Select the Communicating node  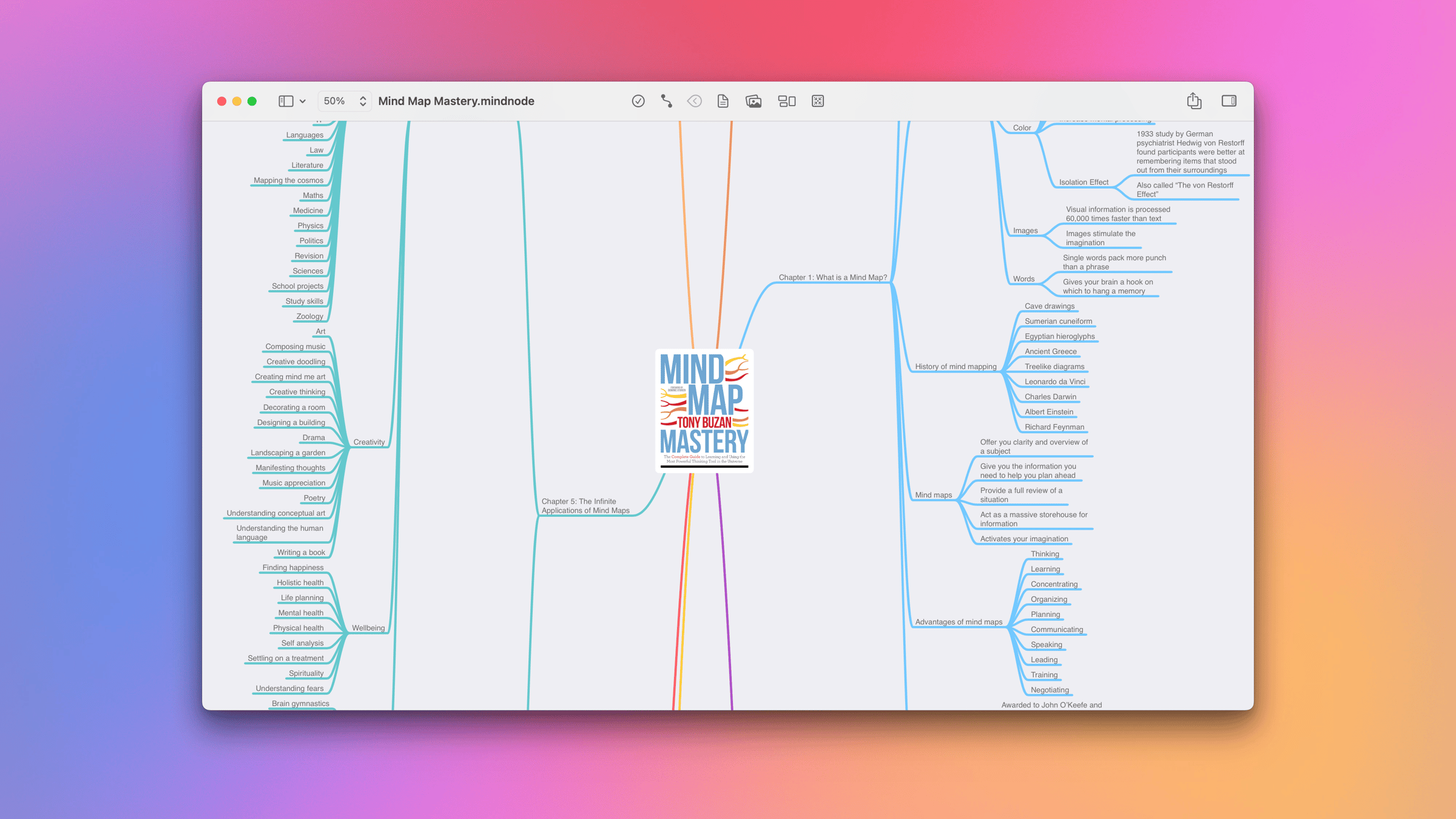[x=1056, y=630]
